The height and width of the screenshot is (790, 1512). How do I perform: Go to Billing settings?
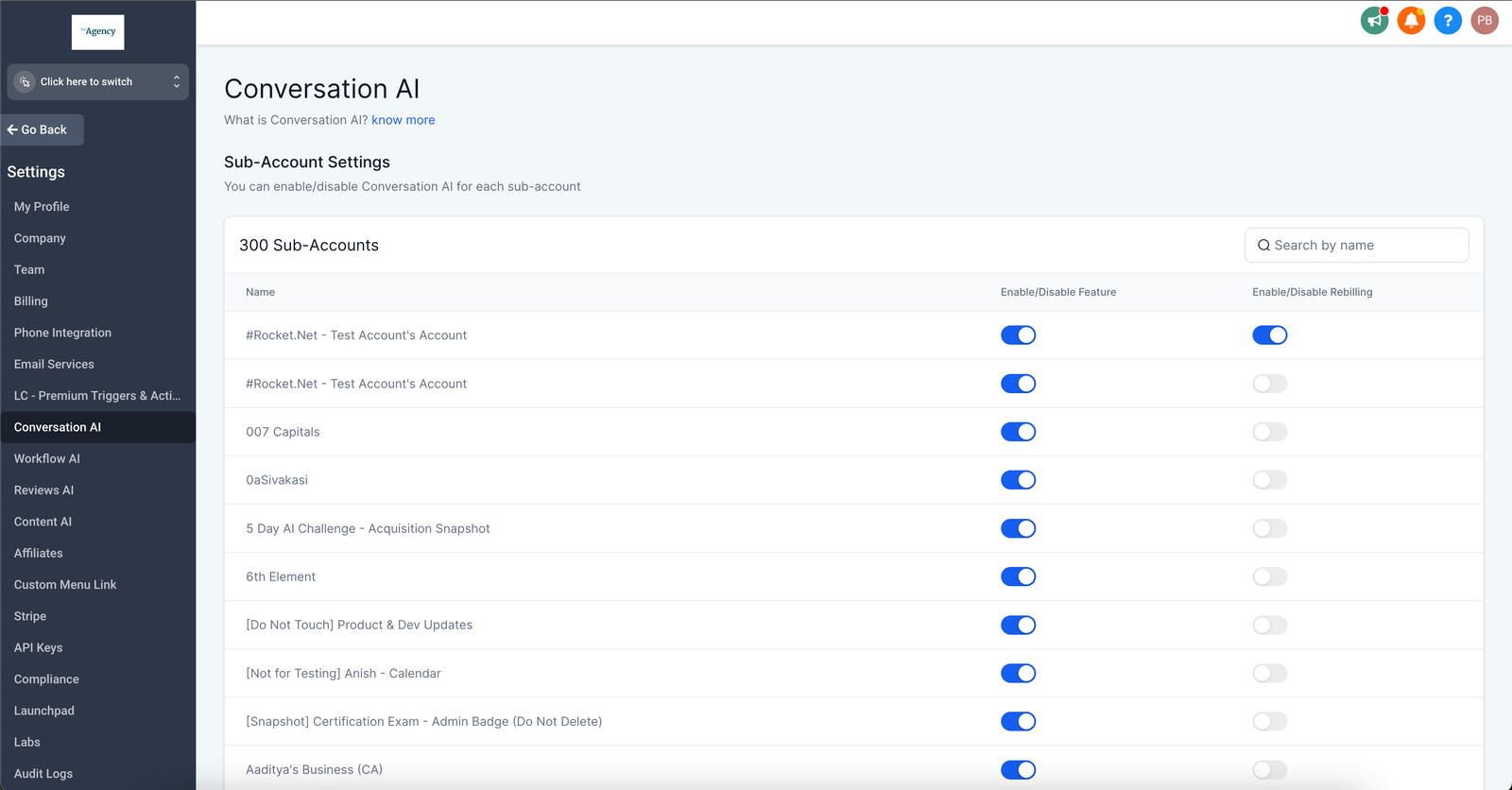pyautogui.click(x=31, y=301)
